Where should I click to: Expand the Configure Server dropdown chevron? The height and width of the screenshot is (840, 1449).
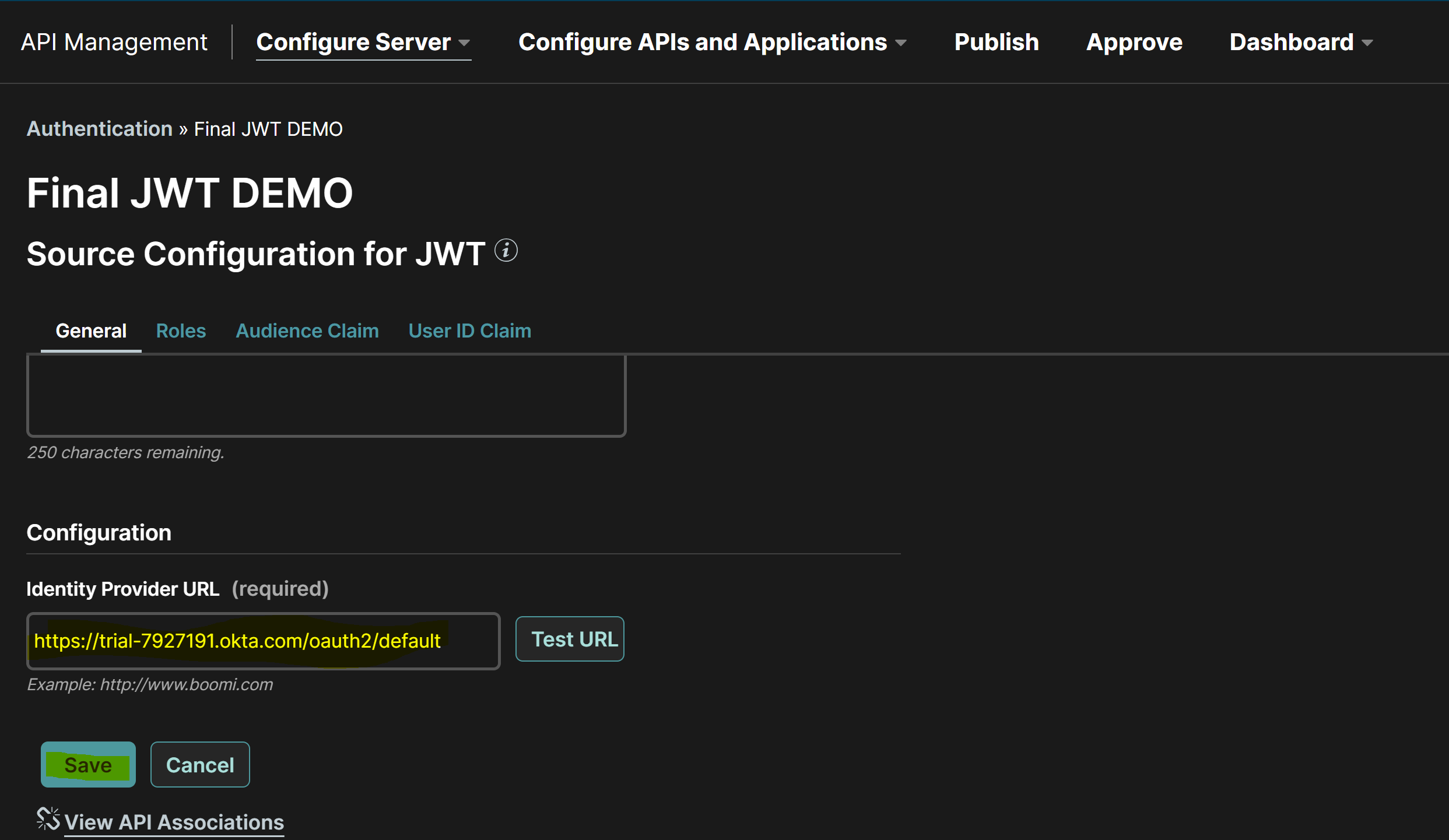pos(465,43)
